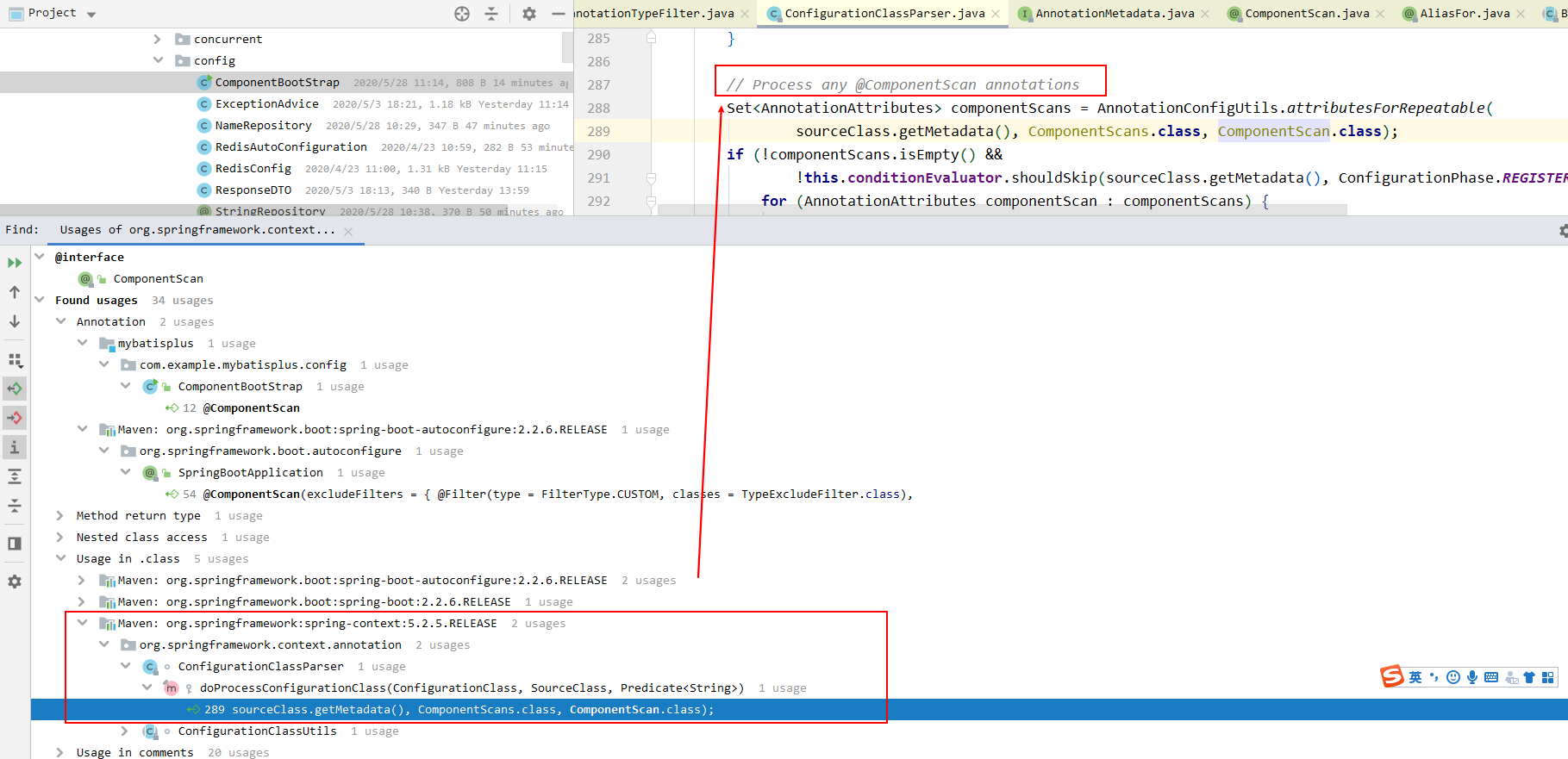This screenshot has height=759, width=1568.
Task: Expand spring-boot-autoconfigure 2 usages node
Action: (x=82, y=580)
